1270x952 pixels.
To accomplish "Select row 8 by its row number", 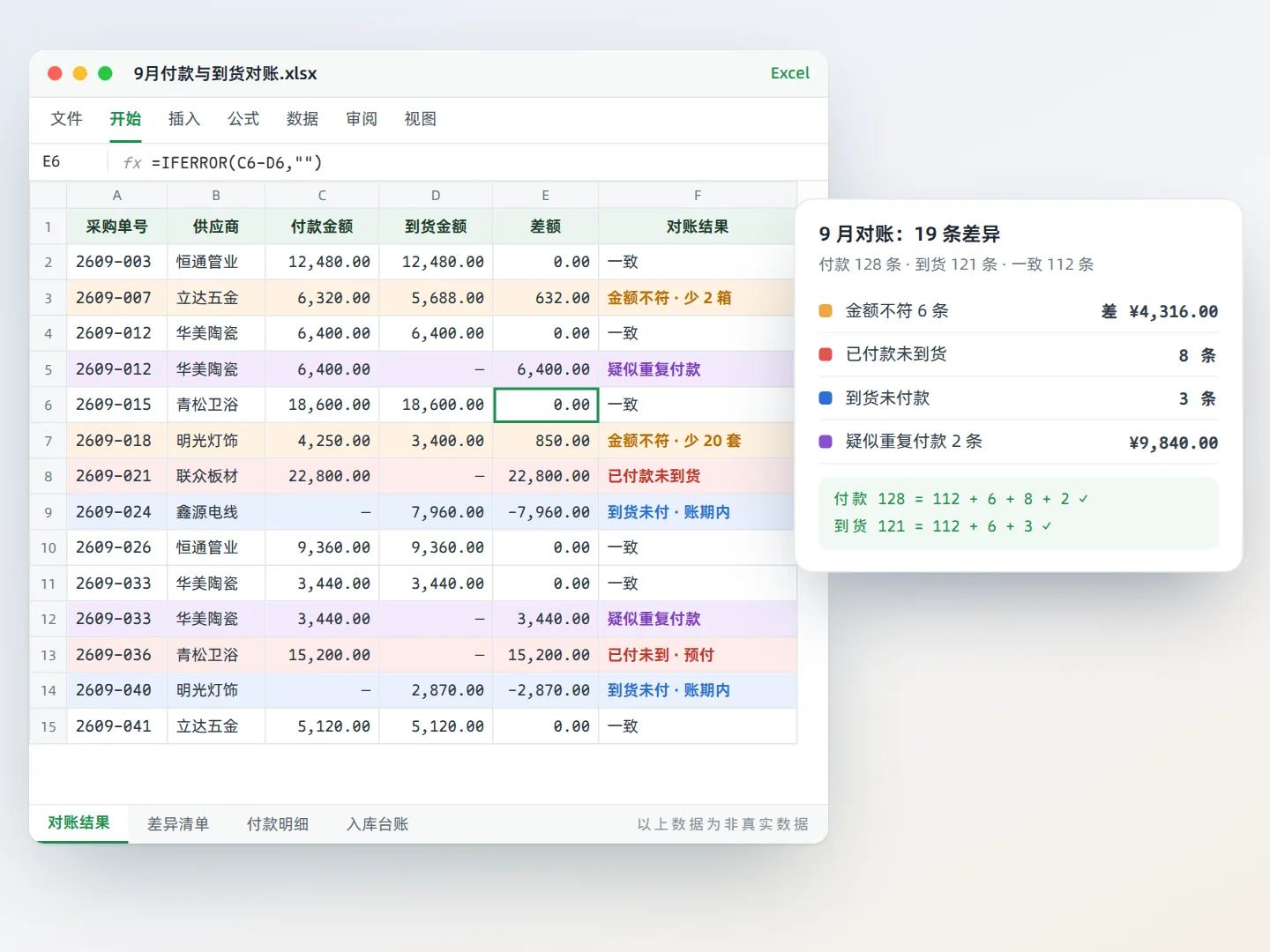I will (x=49, y=477).
